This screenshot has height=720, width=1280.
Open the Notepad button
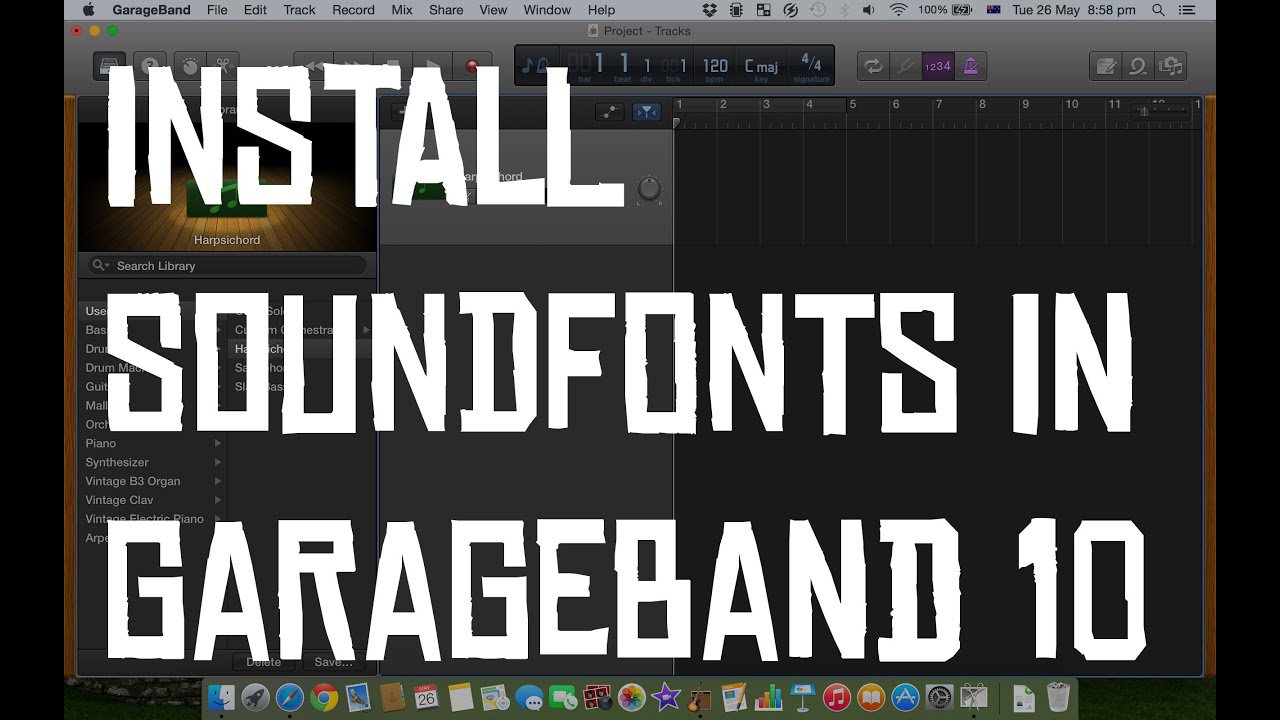click(x=1106, y=66)
